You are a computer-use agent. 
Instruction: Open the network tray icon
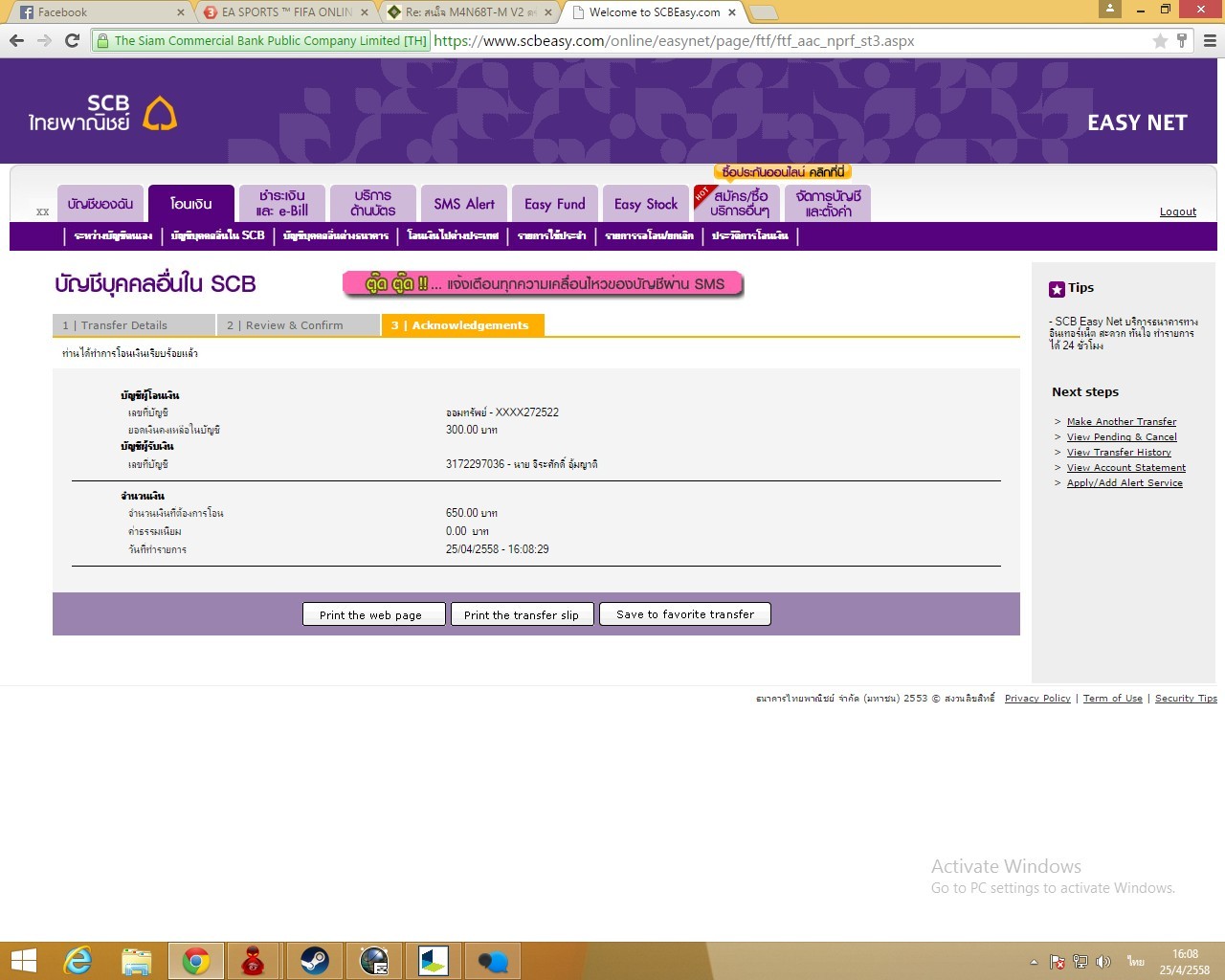(1080, 962)
